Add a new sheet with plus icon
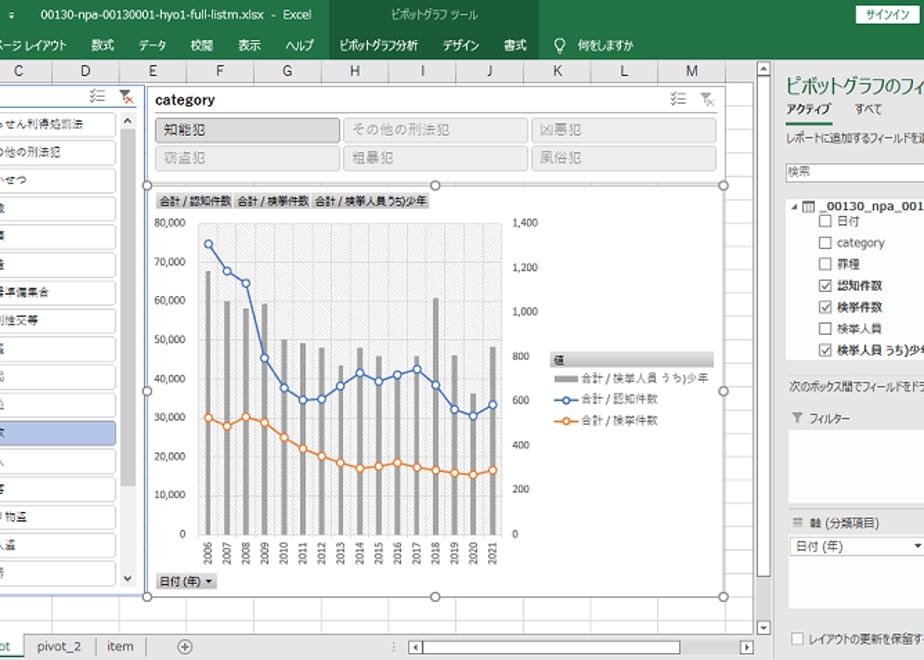 pyautogui.click(x=184, y=646)
